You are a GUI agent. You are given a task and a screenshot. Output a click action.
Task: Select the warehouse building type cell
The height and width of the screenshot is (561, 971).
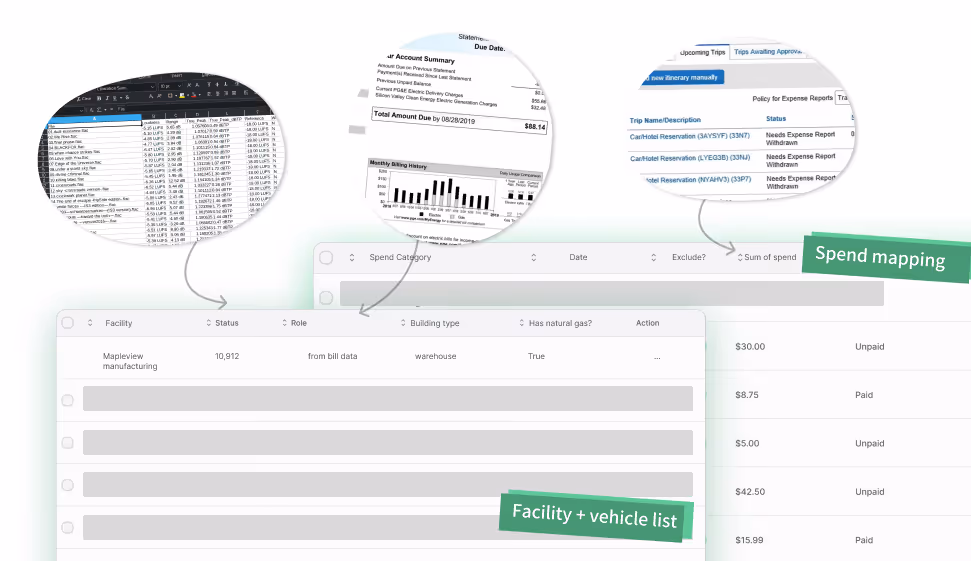pyautogui.click(x=435, y=356)
